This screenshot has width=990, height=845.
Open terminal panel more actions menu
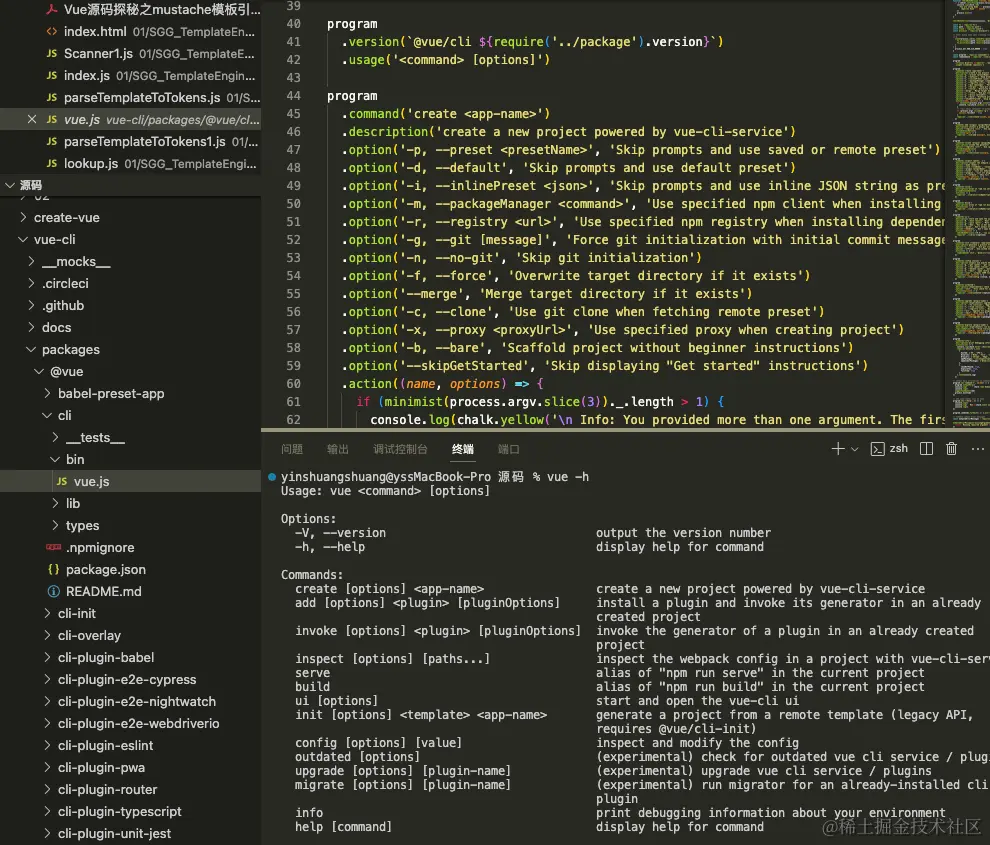coord(977,448)
